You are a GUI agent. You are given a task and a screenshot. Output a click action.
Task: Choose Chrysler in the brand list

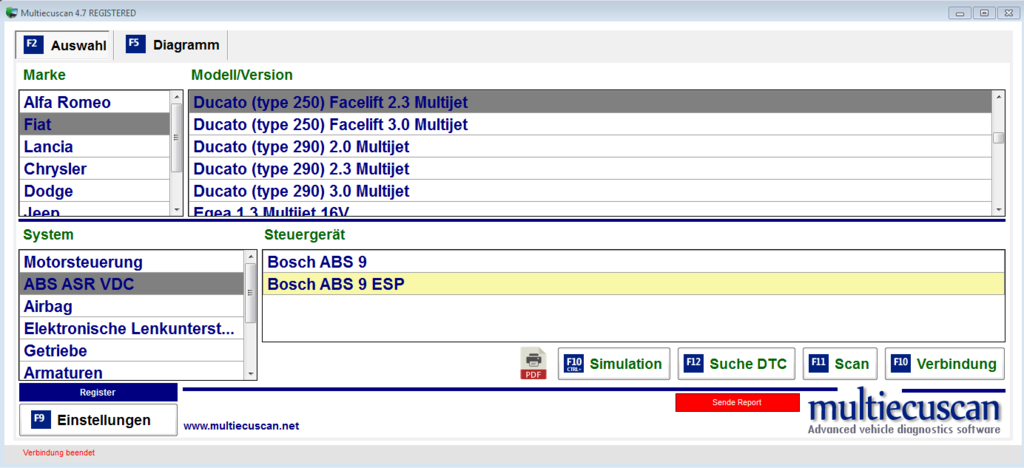[95, 169]
